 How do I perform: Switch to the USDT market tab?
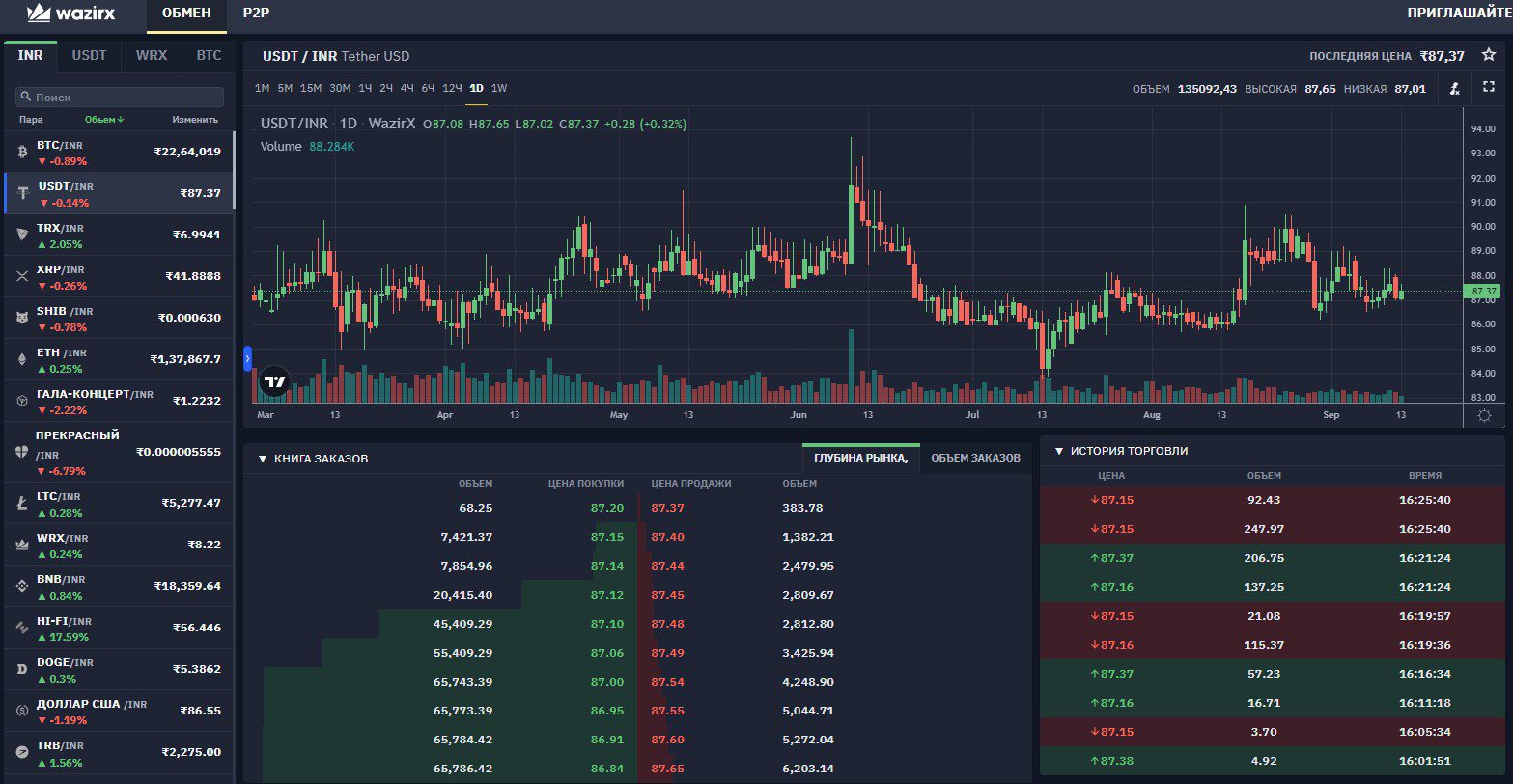[x=89, y=56]
